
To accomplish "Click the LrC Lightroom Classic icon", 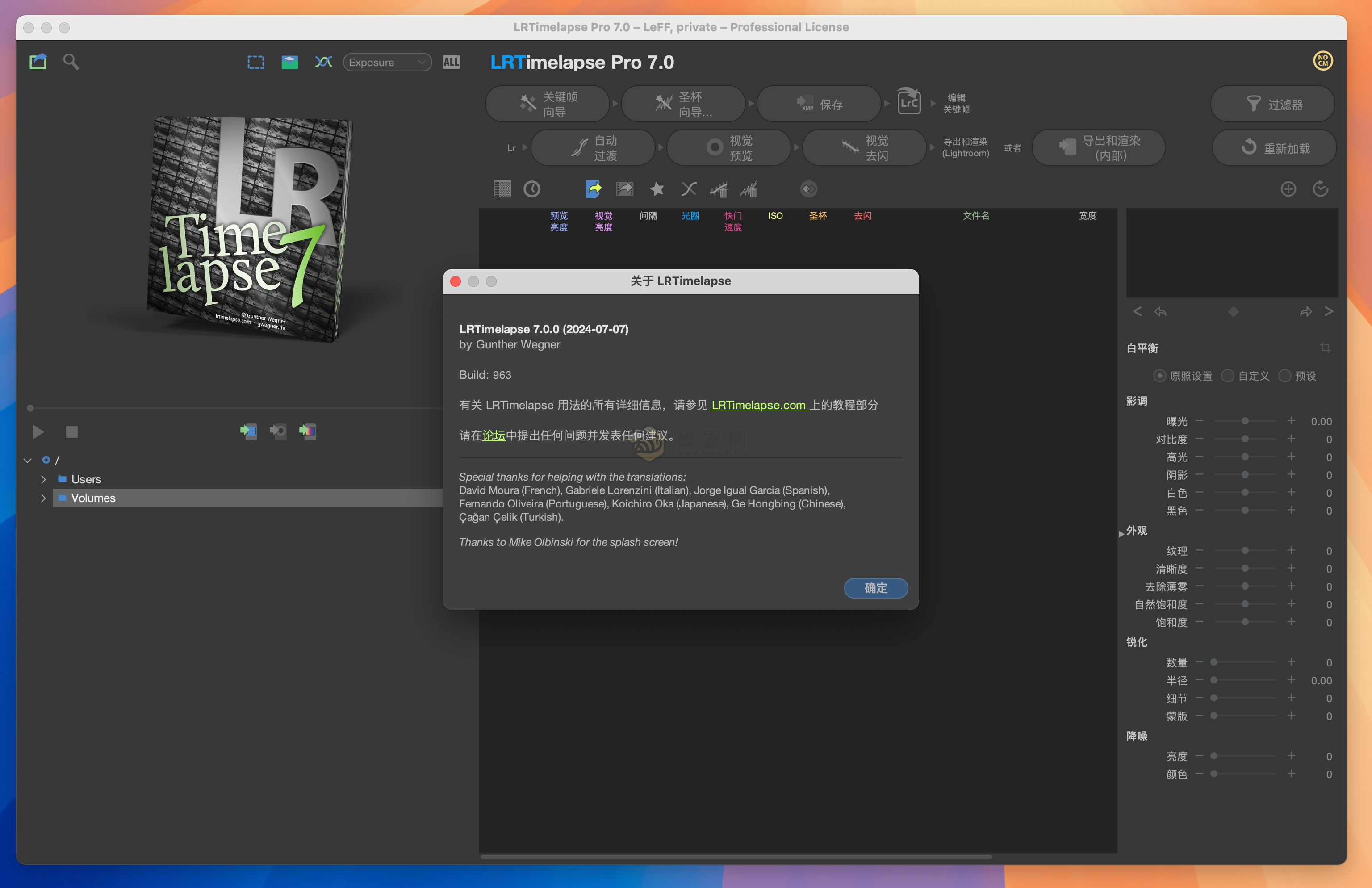I will pos(908,102).
